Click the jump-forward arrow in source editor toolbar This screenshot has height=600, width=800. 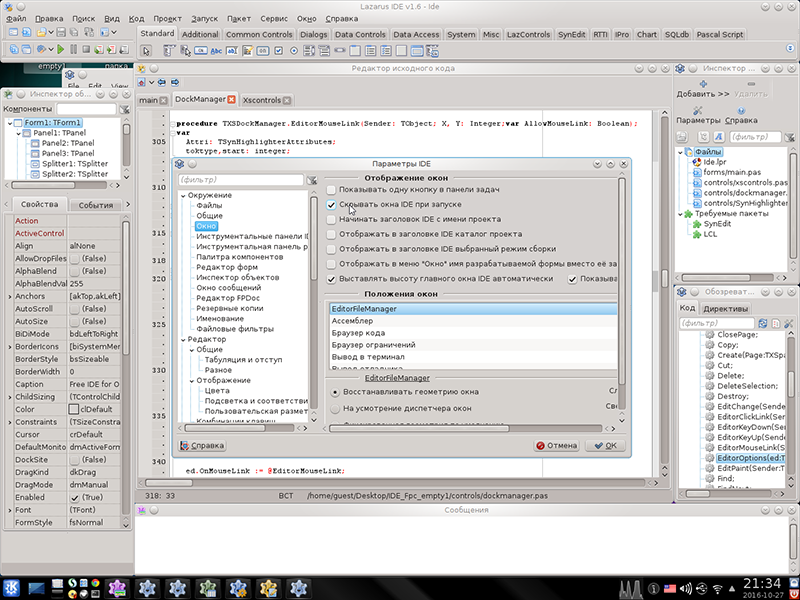tap(175, 82)
